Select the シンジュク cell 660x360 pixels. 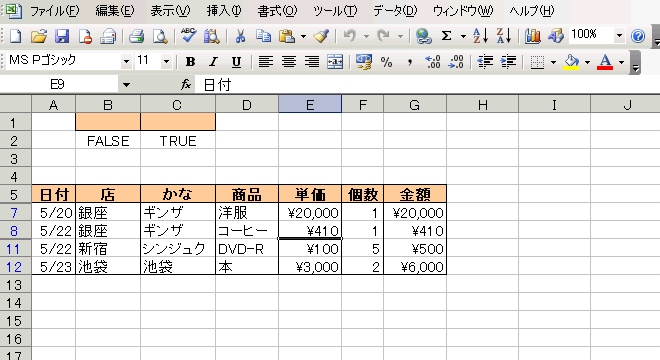pos(178,249)
